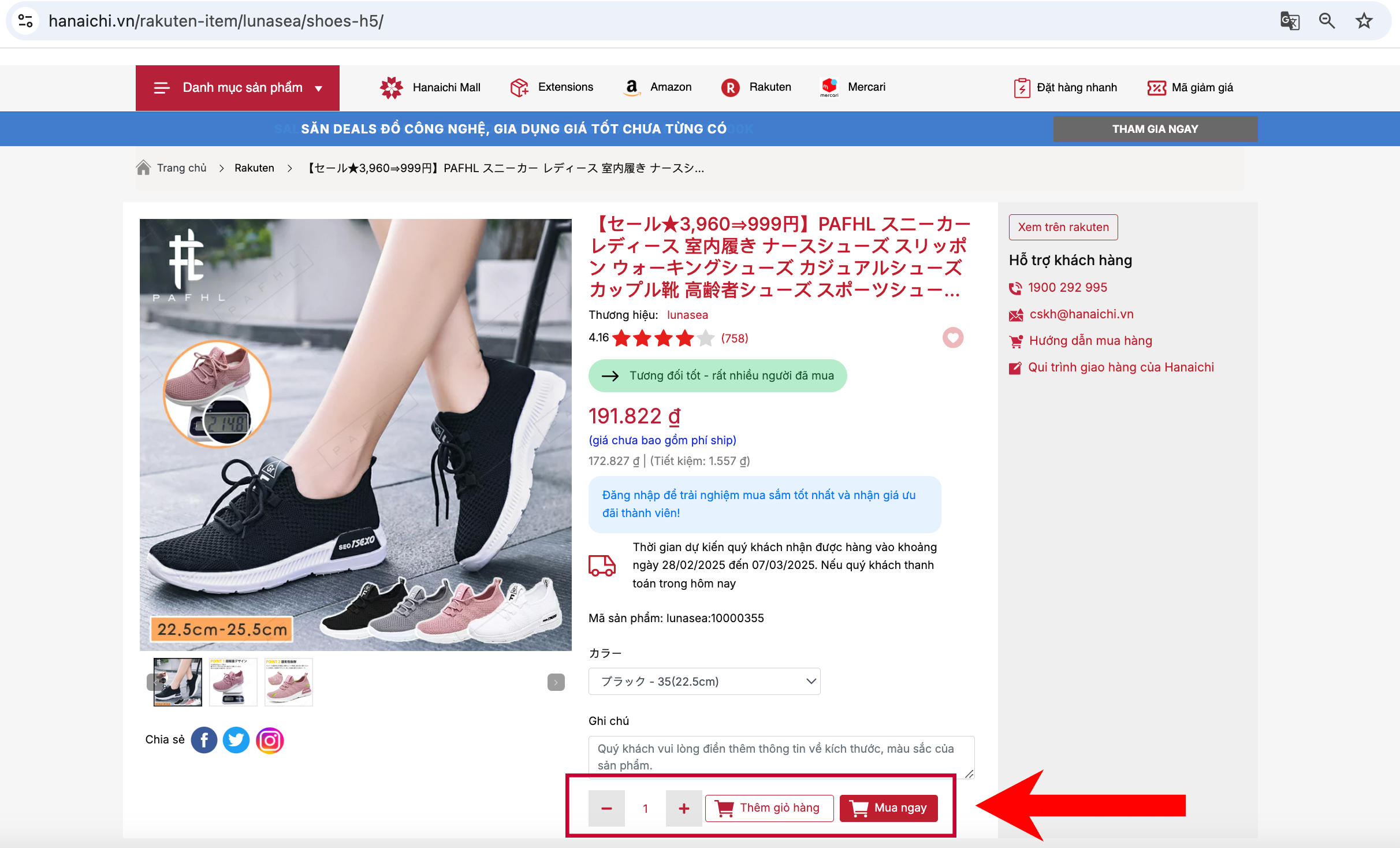Image resolution: width=1400 pixels, height=848 pixels.
Task: Click Xem trên rakuten button
Action: point(1063,227)
